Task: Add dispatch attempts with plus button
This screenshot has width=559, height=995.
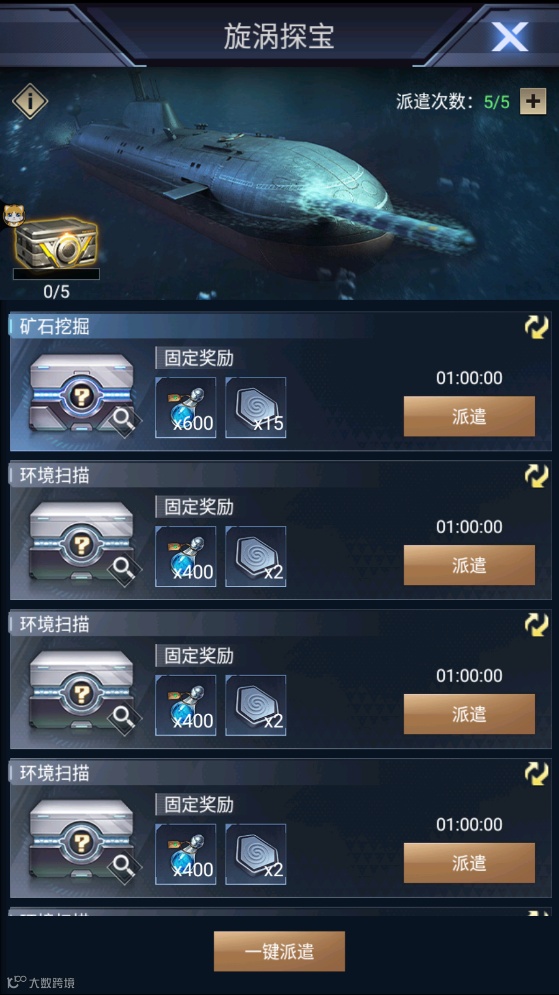Action: [533, 100]
